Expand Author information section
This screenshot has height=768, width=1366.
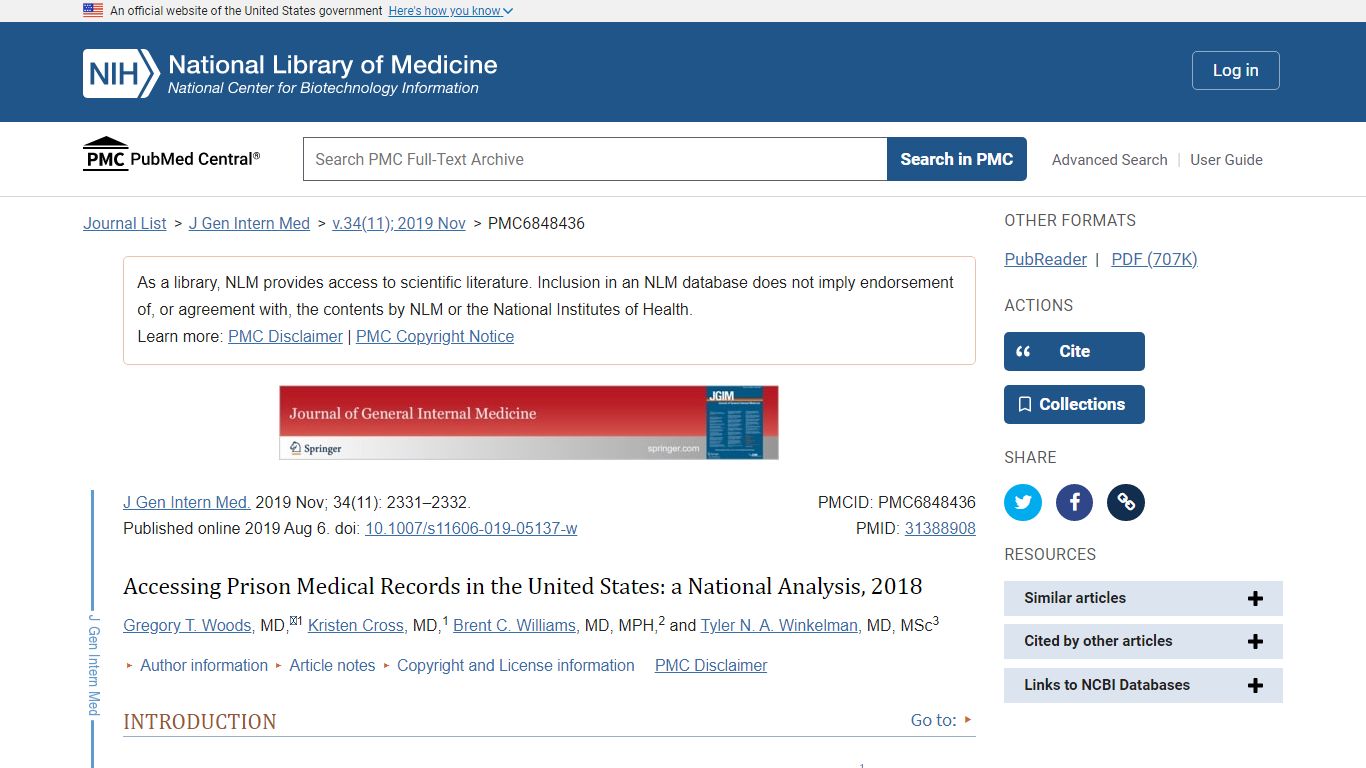[x=203, y=665]
